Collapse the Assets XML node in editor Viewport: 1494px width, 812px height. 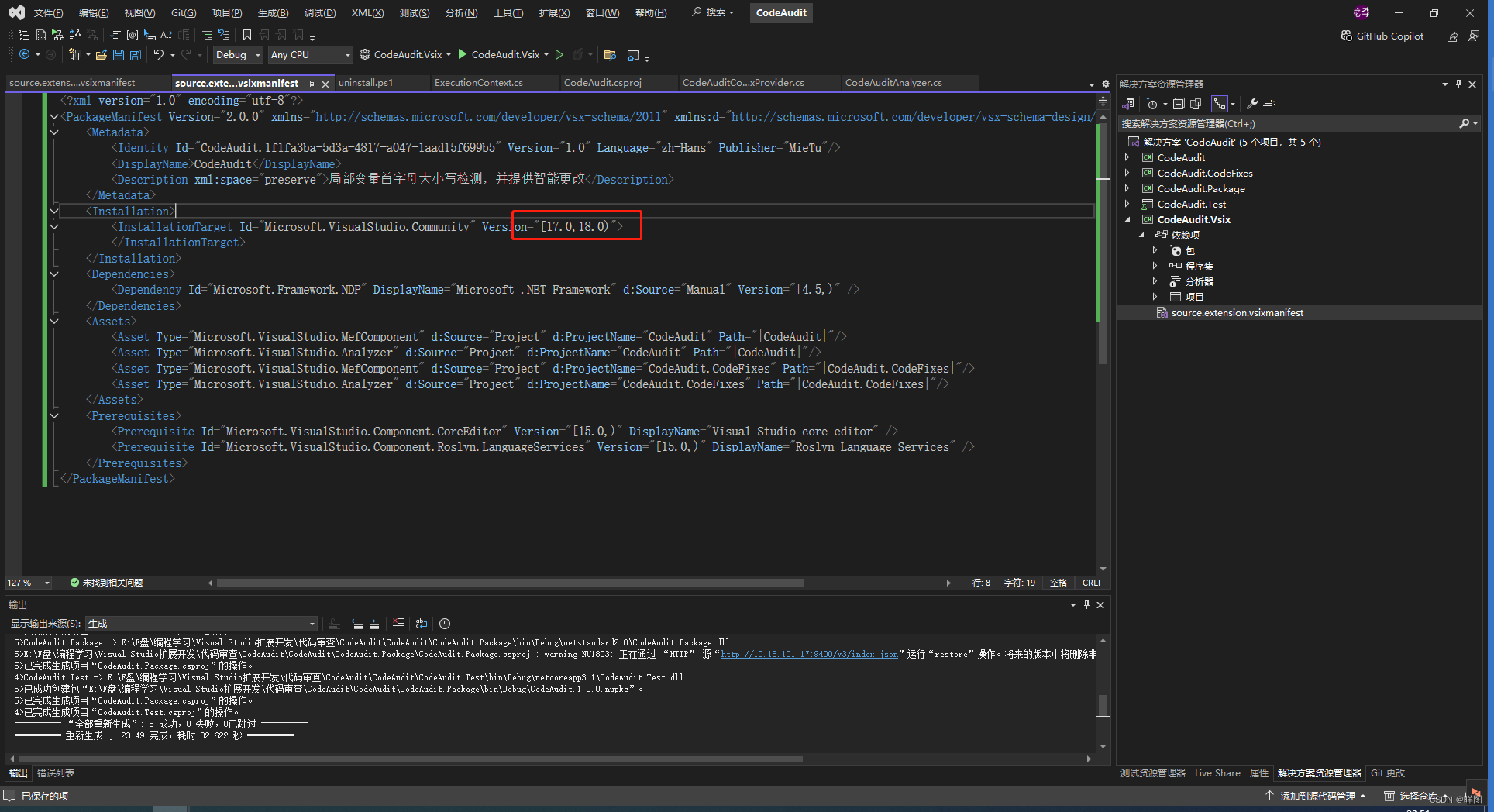54,321
